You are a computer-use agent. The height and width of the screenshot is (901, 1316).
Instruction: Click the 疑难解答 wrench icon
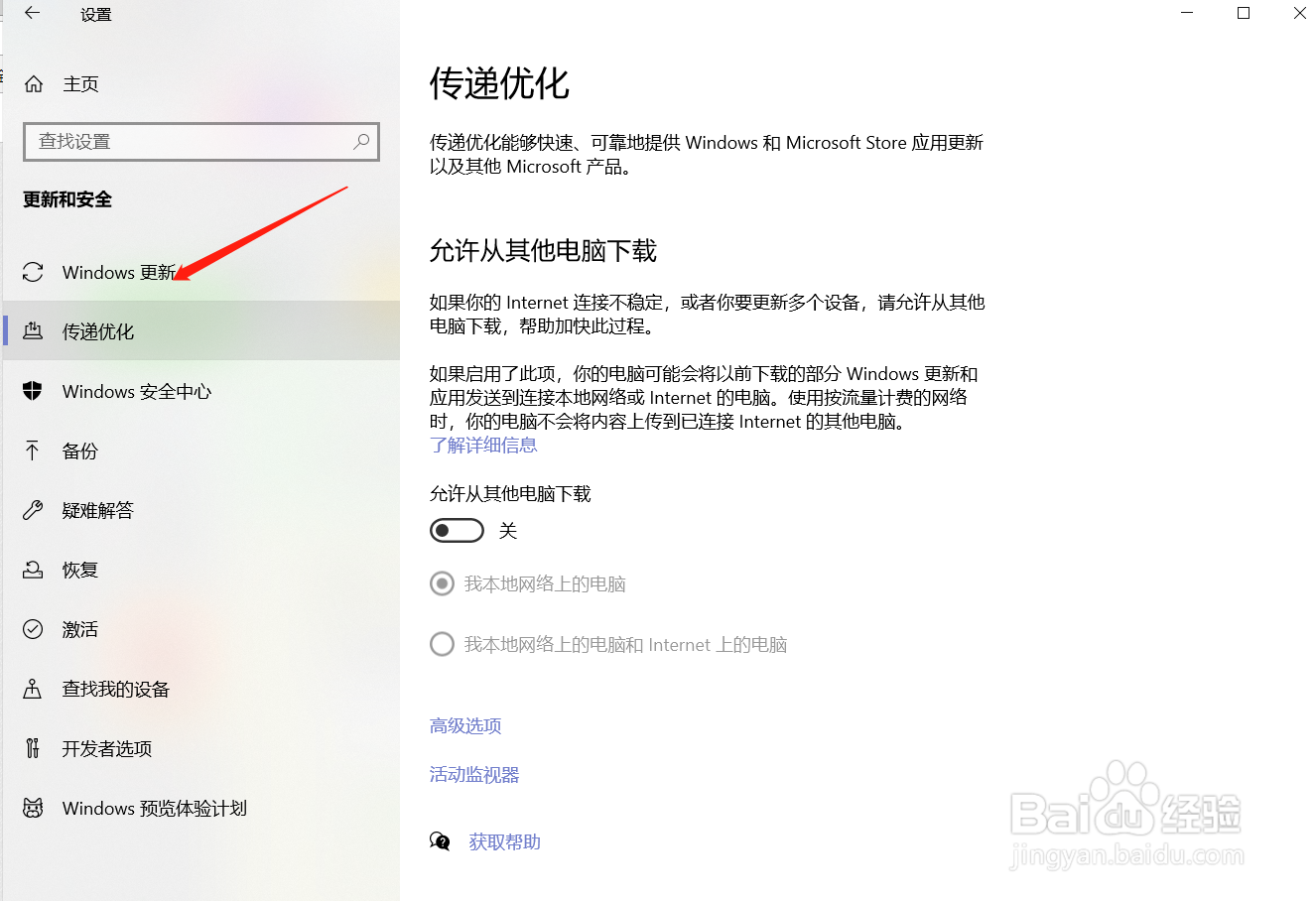pyautogui.click(x=33, y=510)
